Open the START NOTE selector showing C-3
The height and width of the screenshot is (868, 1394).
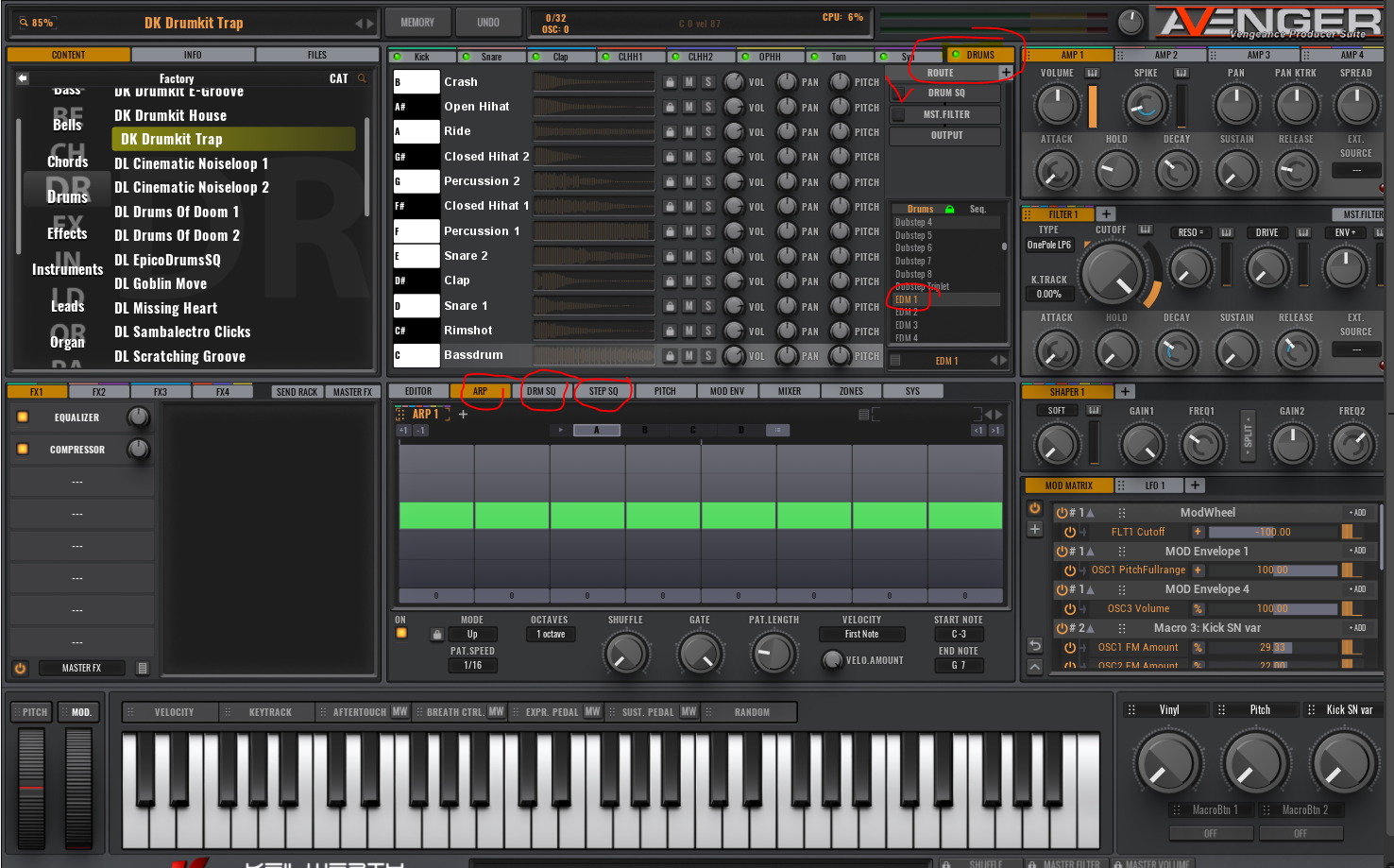[959, 635]
